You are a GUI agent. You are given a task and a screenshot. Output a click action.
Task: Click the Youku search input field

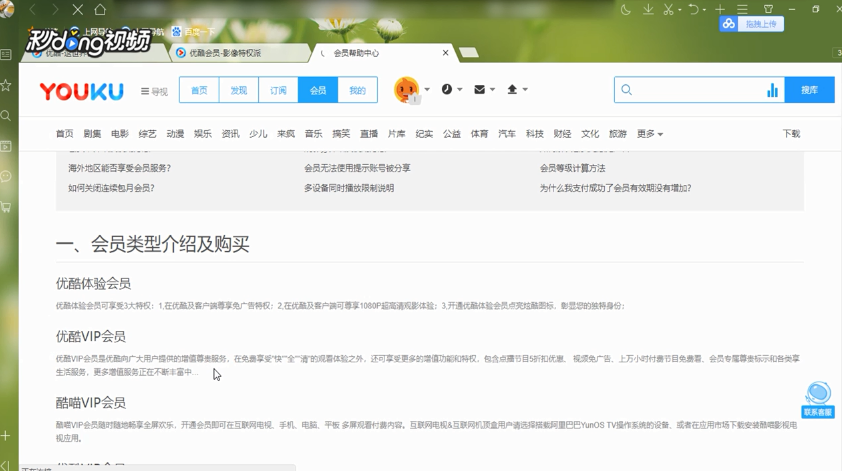coord(698,90)
